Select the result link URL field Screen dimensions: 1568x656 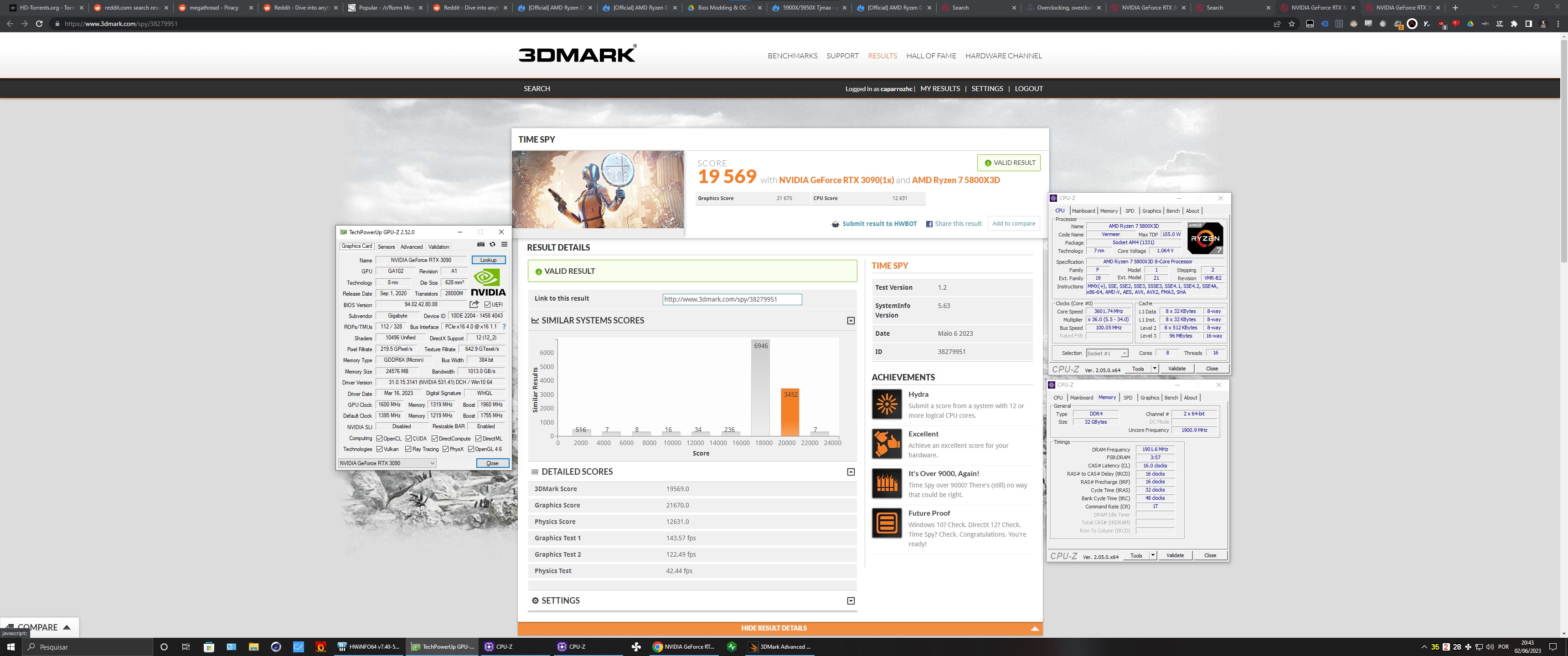[732, 299]
